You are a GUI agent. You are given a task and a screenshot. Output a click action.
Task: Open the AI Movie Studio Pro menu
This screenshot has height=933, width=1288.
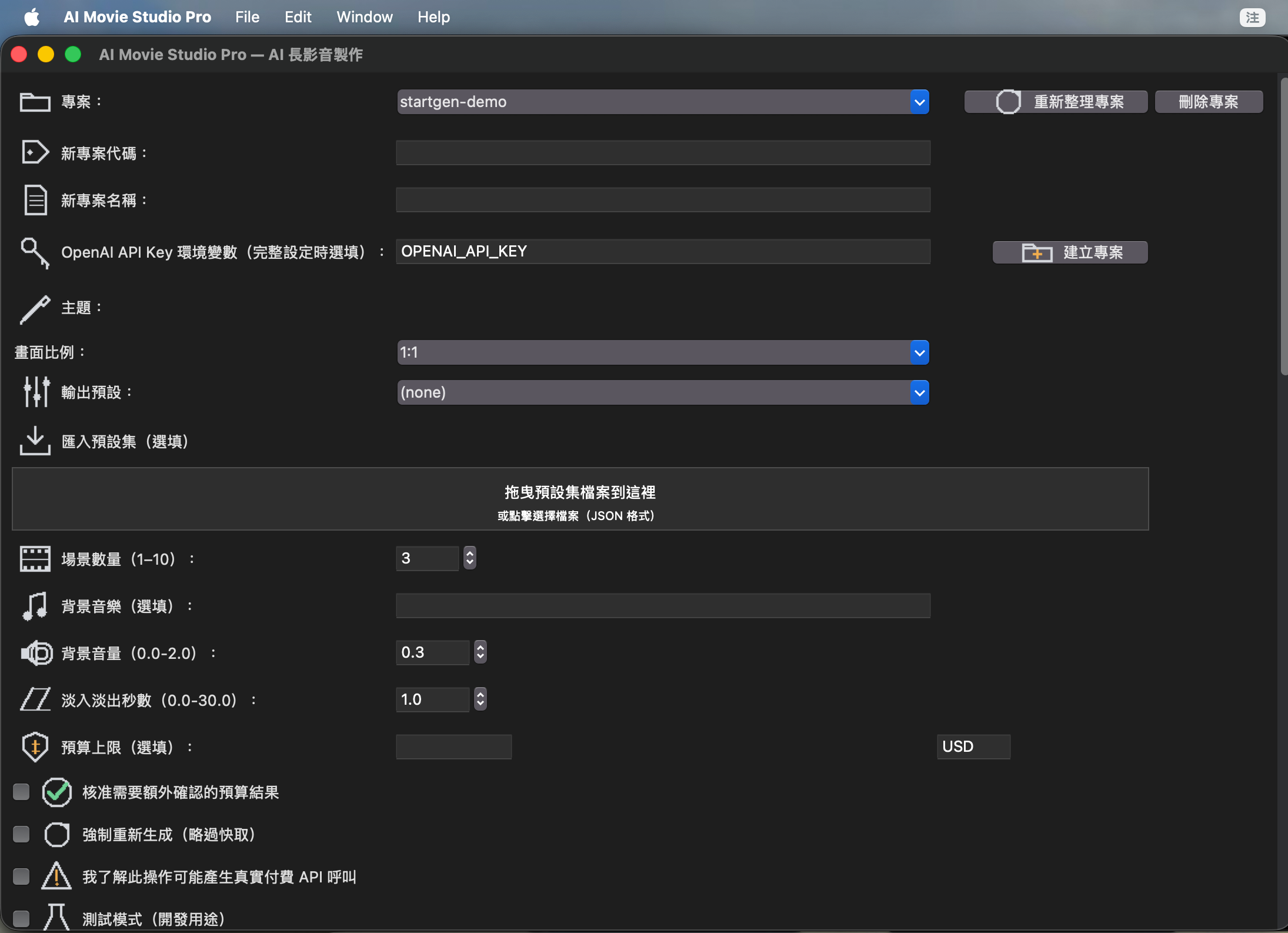(137, 17)
